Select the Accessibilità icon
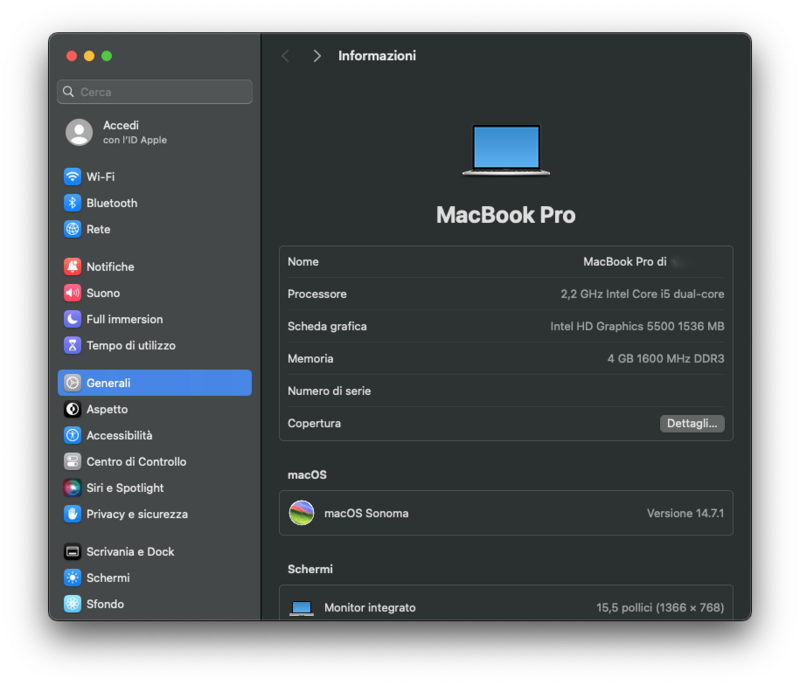Screen dimensions: 800x685 pos(72,435)
